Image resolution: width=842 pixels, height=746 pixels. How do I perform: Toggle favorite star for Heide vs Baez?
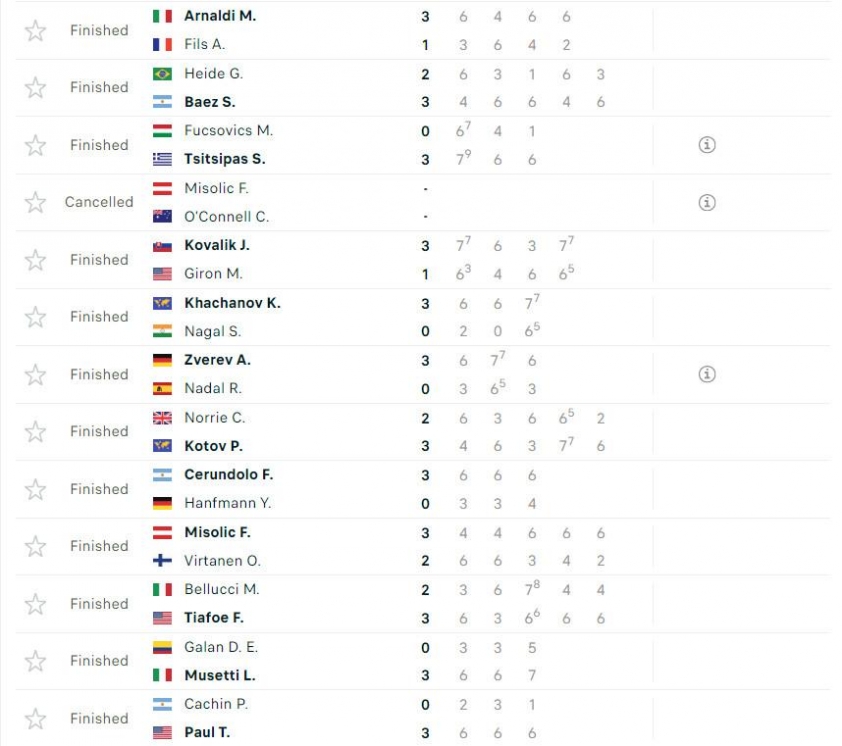click(35, 88)
